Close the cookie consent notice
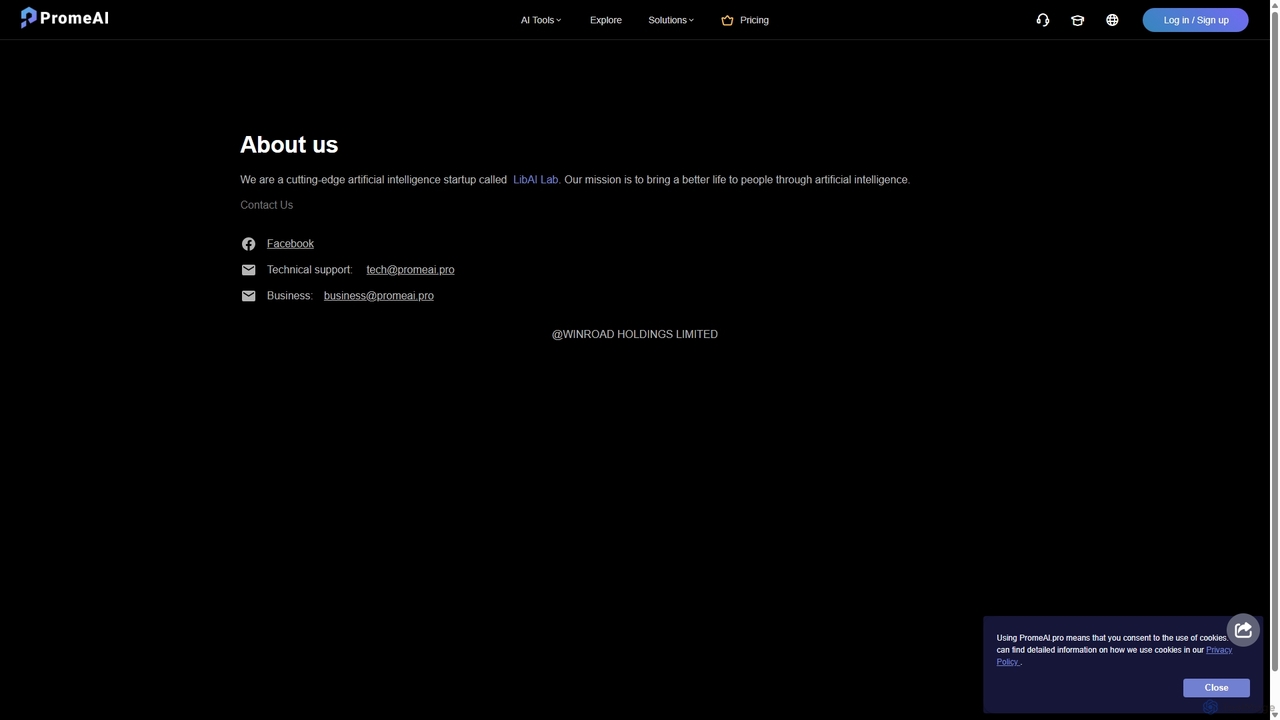 click(1216, 688)
